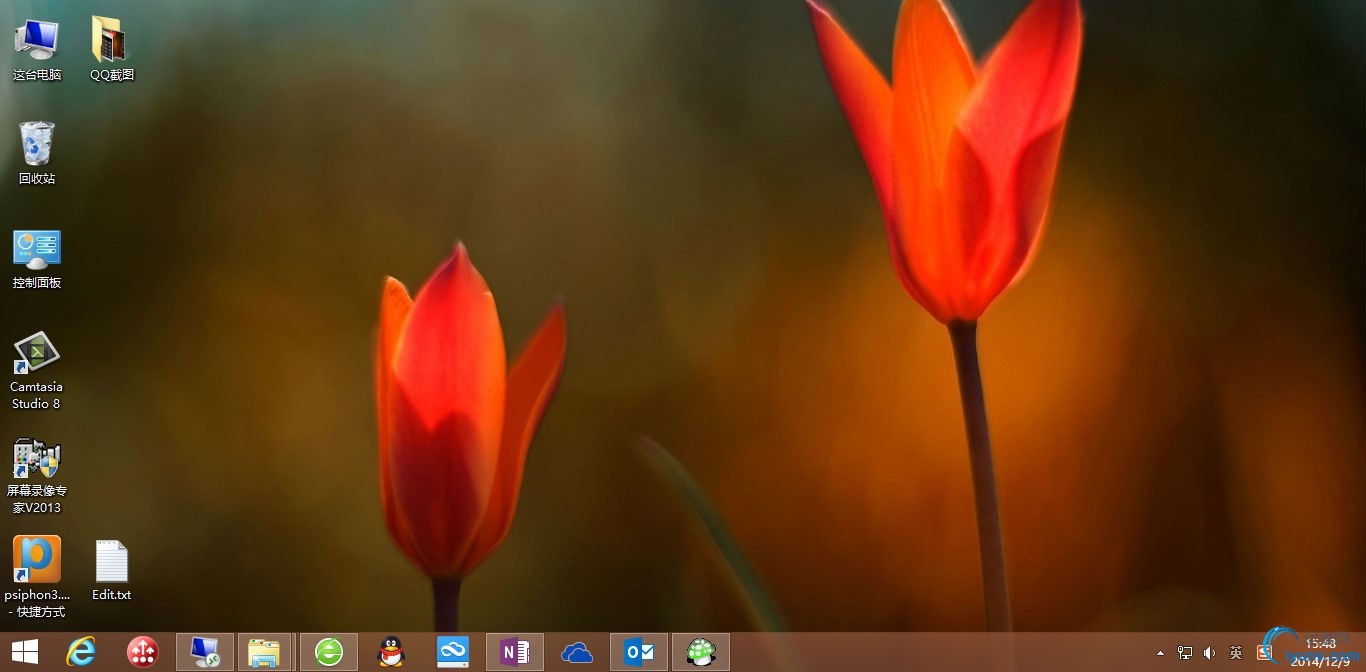This screenshot has height=672, width=1366.
Task: Open QQ penguin taskbar icon
Action: coord(390,653)
